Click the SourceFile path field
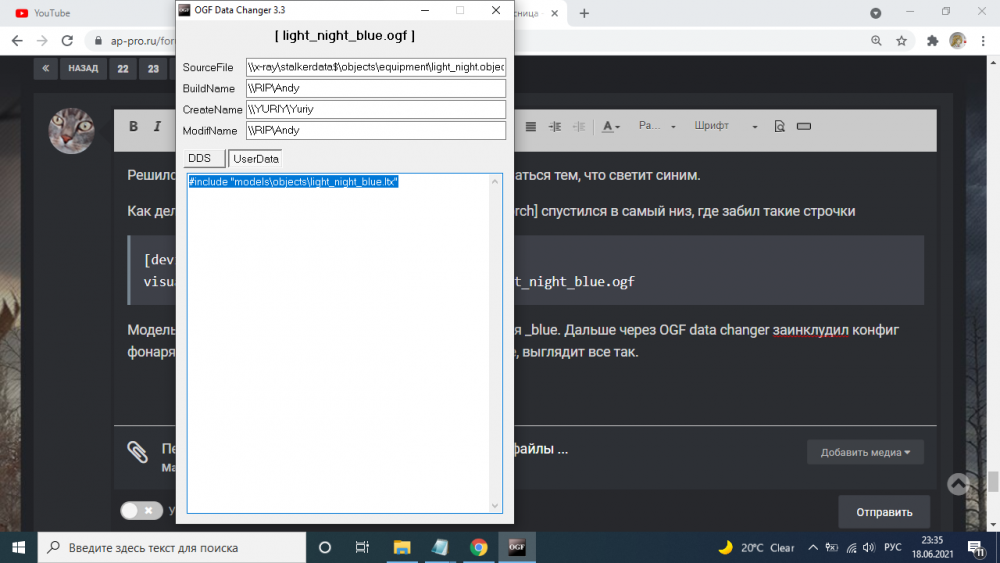Viewport: 1000px width, 563px height. click(376, 67)
